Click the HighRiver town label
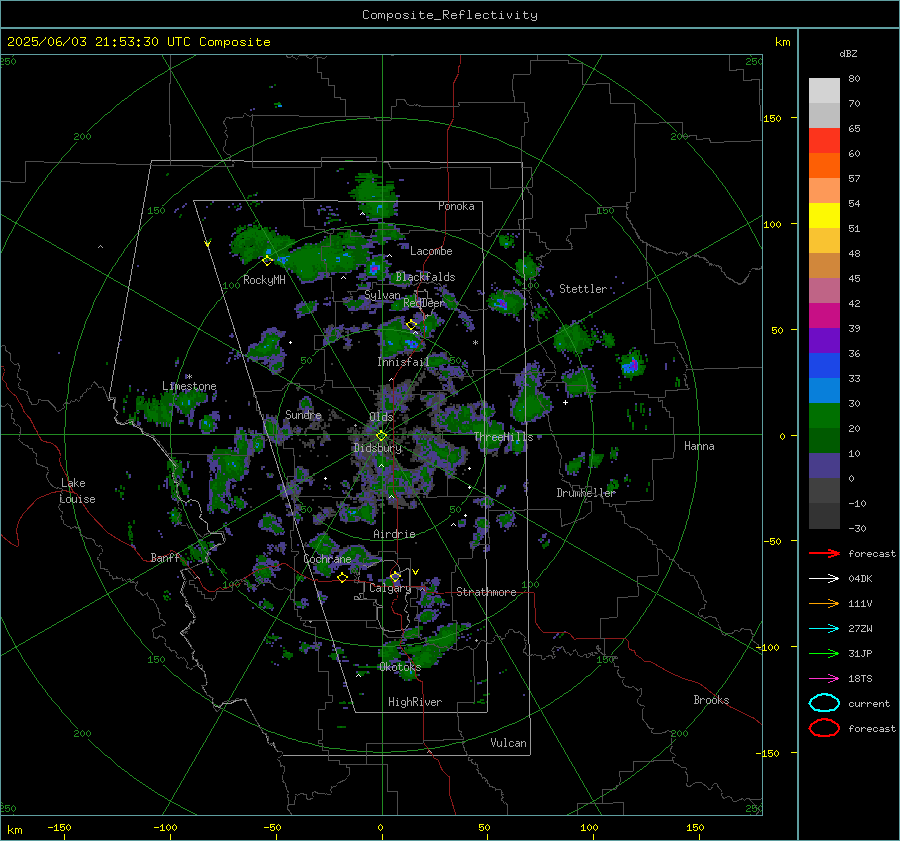The width and height of the screenshot is (900, 841). [415, 702]
